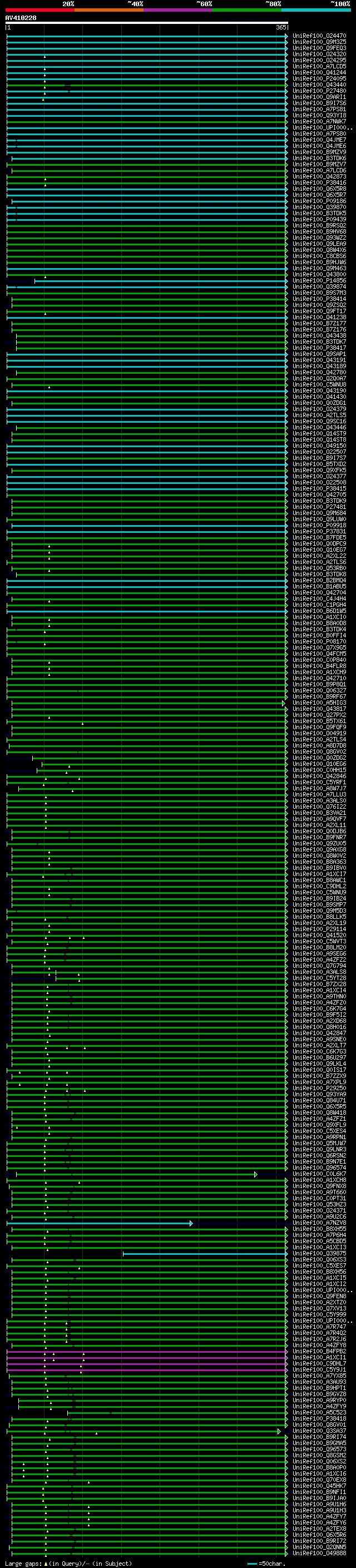Select the UniRef100_B8XH55 label
Image resolution: width=356 pixels, height=1568 pixels.
(x=319, y=1228)
